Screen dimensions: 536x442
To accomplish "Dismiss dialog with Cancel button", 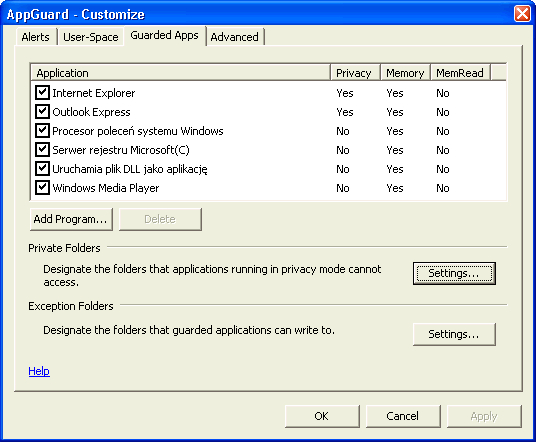I will [x=403, y=416].
